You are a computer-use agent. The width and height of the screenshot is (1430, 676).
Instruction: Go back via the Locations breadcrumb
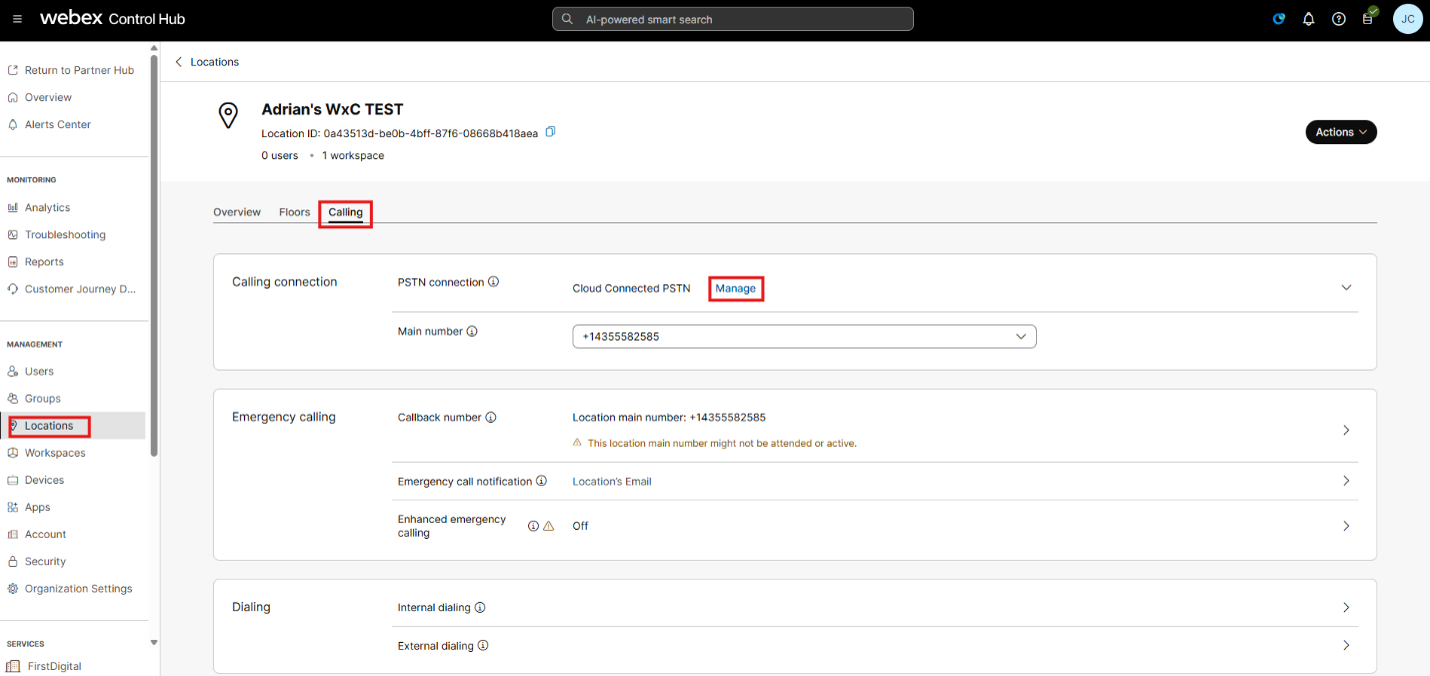pyautogui.click(x=215, y=62)
